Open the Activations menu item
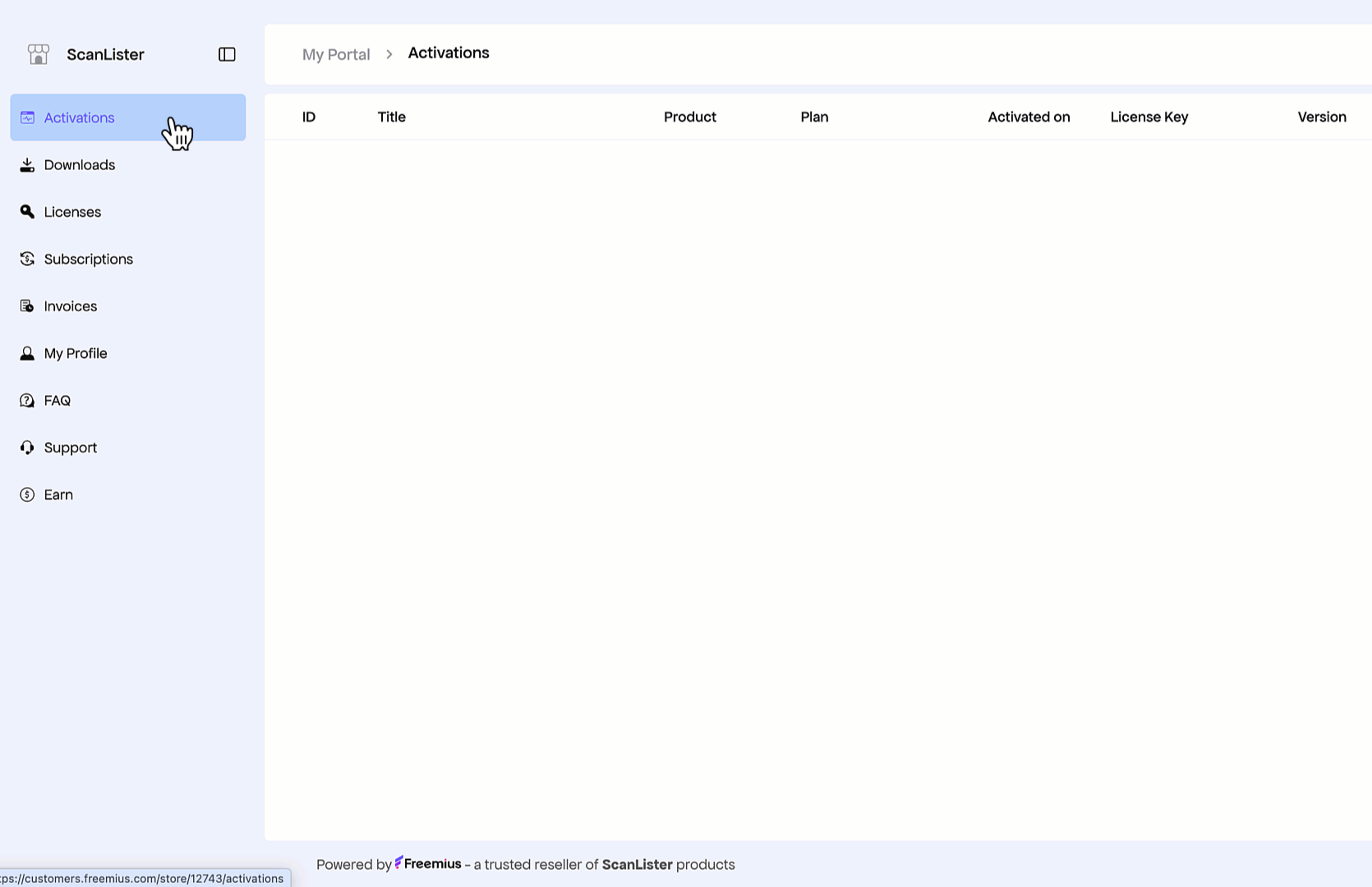Screen dimensions: 1372x887 128,117
